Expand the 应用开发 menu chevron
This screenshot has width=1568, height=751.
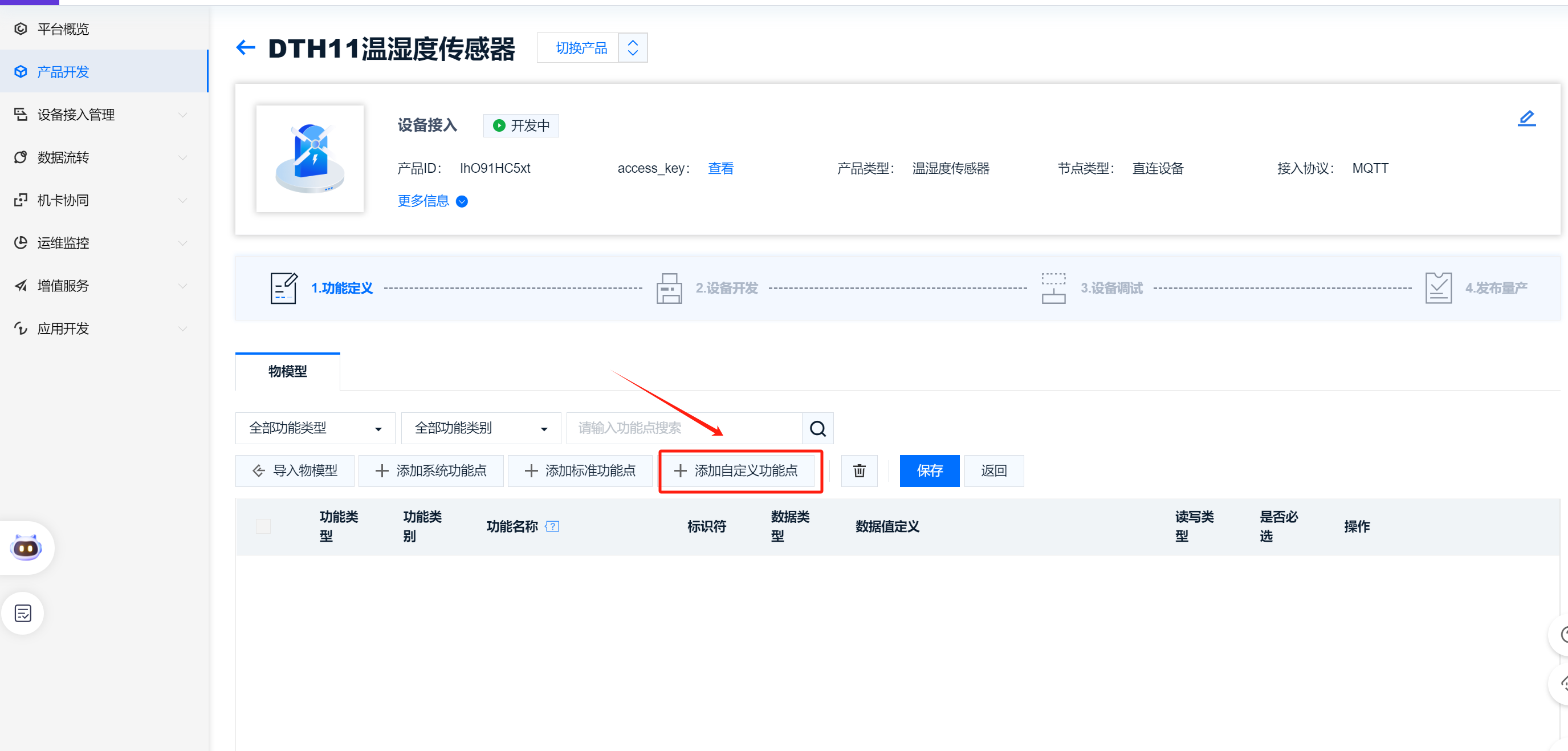[x=182, y=328]
